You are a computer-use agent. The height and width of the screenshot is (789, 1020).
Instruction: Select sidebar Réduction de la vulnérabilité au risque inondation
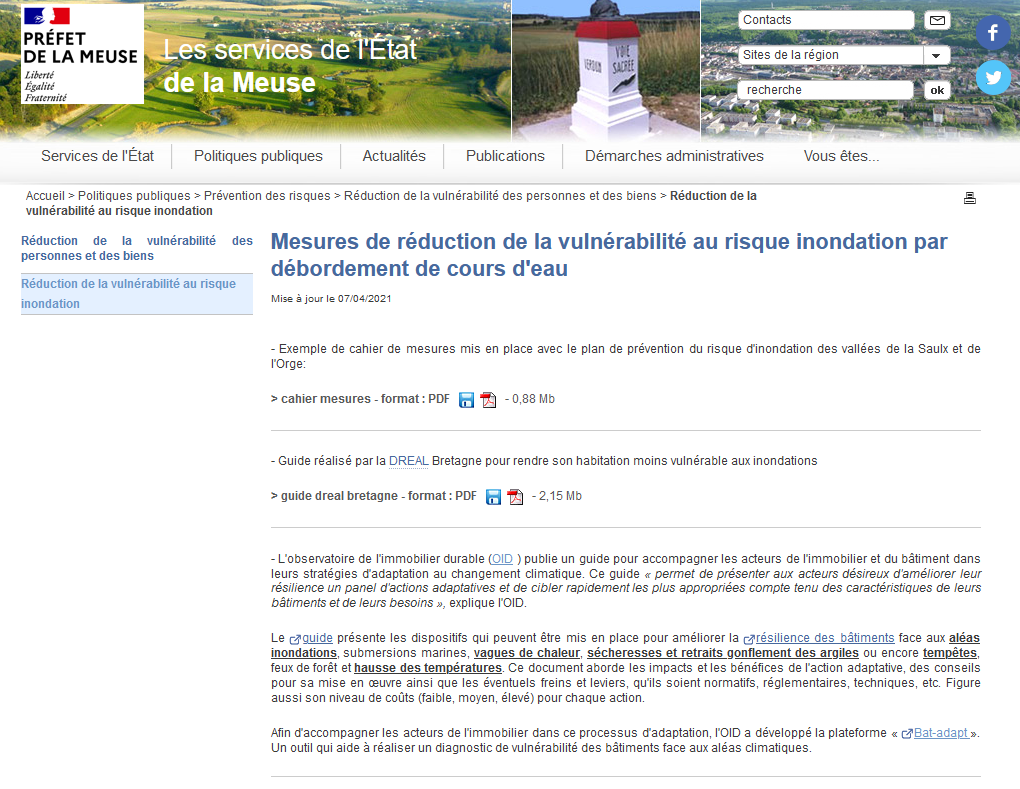pyautogui.click(x=137, y=294)
